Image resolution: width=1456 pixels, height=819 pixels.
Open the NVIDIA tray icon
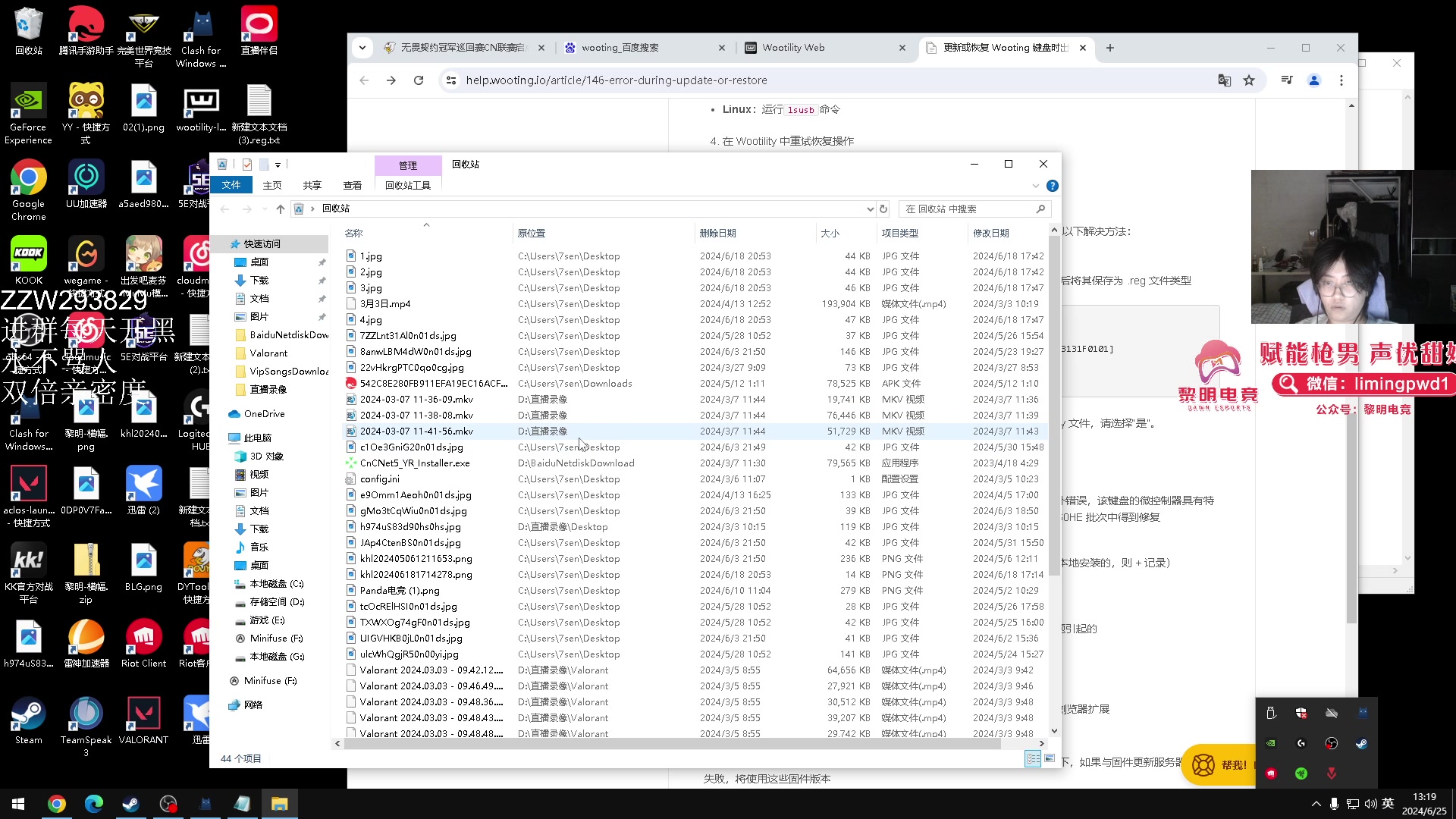[x=1272, y=743]
